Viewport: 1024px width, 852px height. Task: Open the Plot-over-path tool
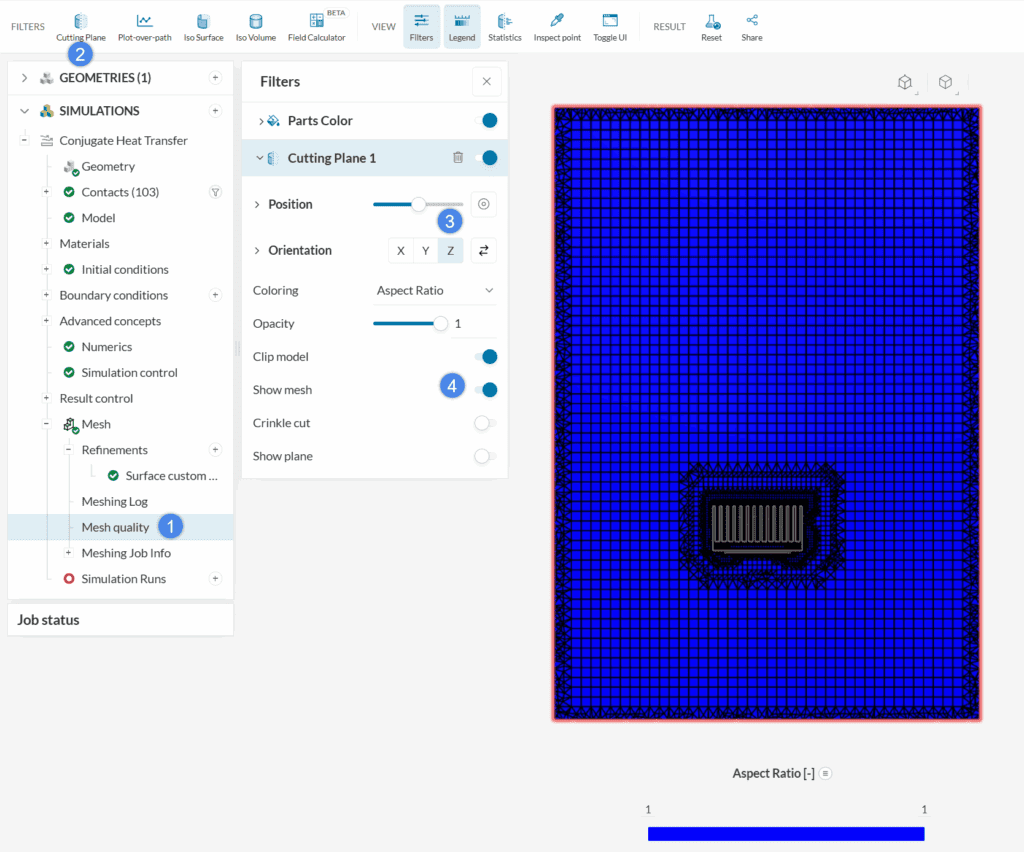(x=145, y=25)
